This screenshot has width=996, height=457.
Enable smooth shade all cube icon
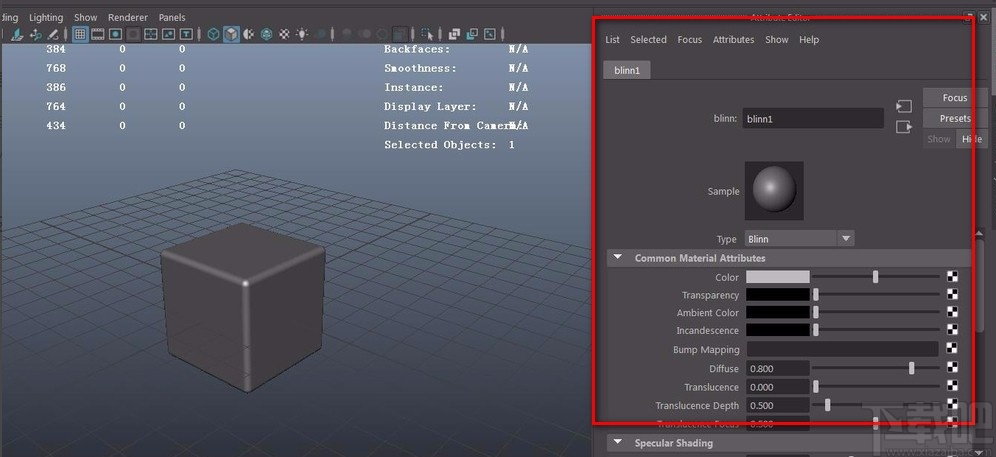(x=231, y=34)
